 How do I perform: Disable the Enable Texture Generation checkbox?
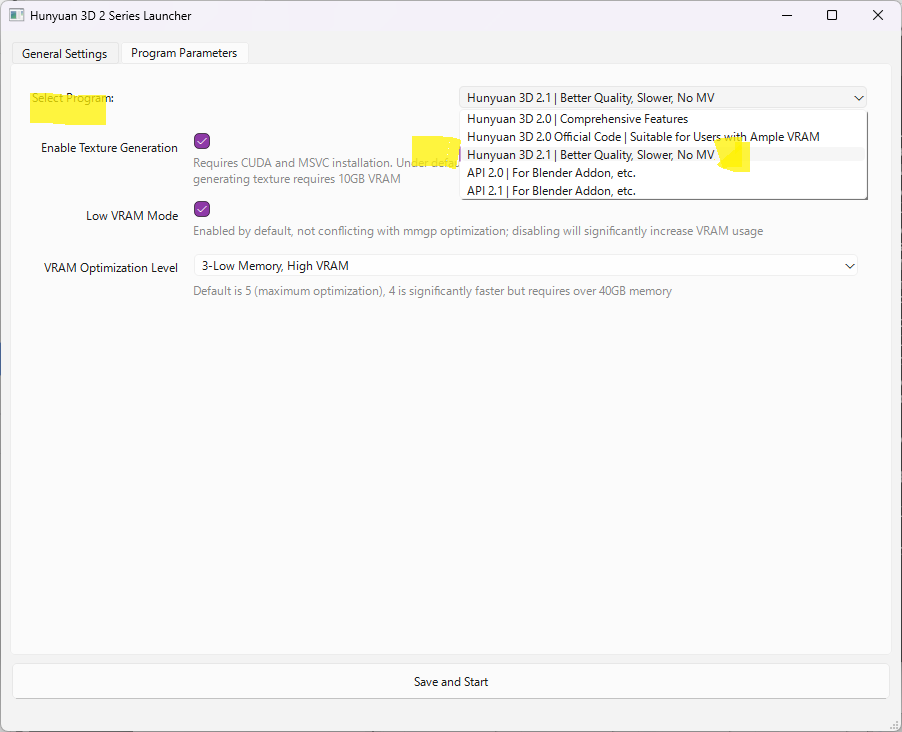pyautogui.click(x=202, y=141)
